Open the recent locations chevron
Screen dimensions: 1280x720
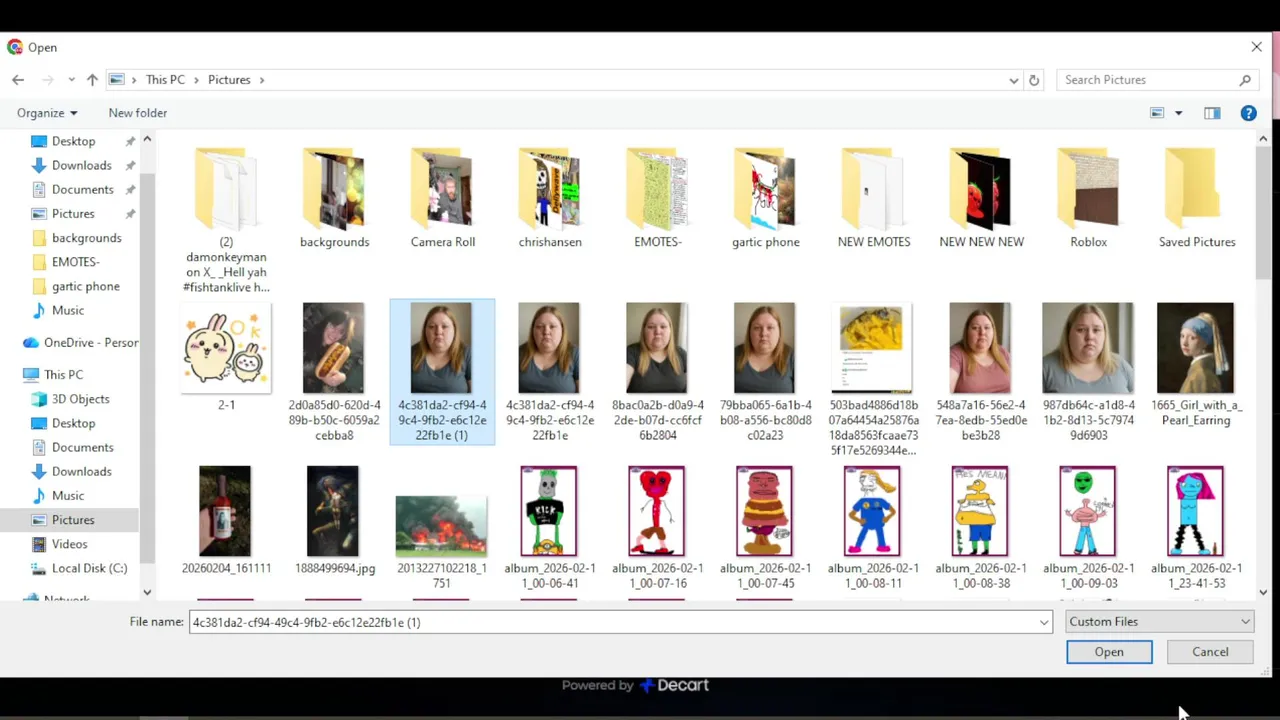click(71, 80)
